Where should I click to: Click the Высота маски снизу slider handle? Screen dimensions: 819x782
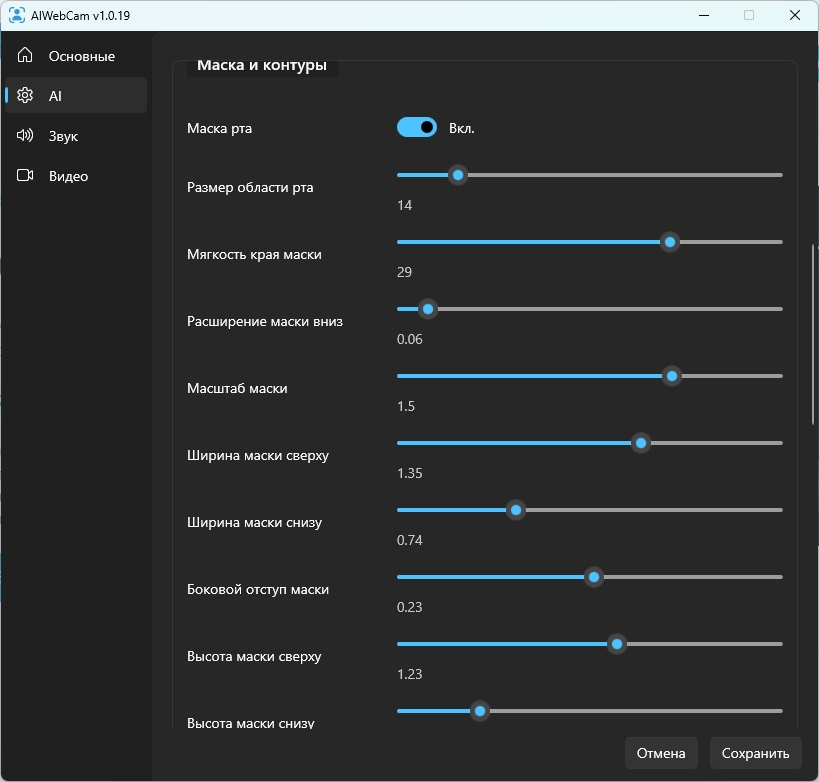point(479,711)
